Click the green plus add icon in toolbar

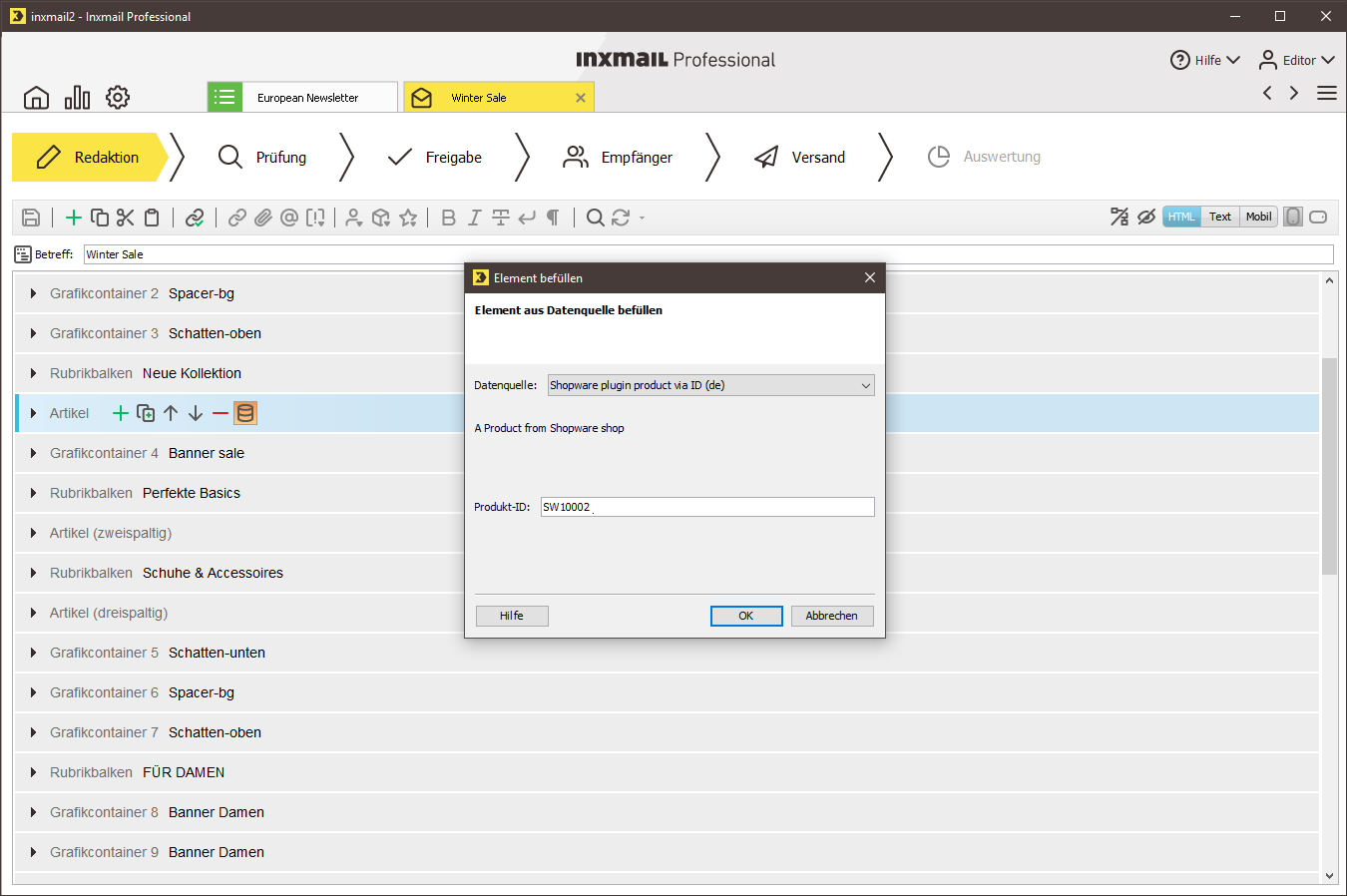click(x=74, y=218)
